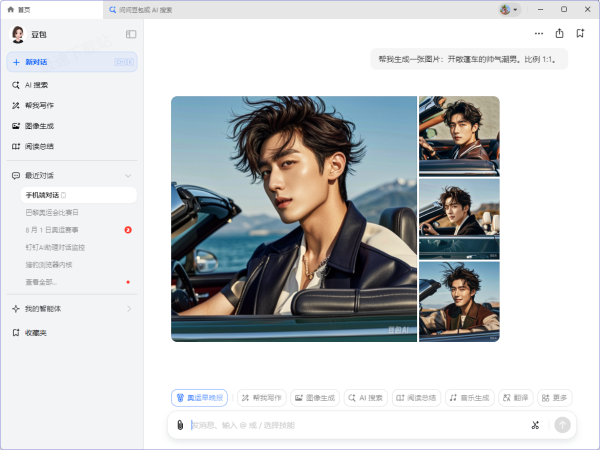Collapse the sidebar using the panel icon

click(131, 34)
